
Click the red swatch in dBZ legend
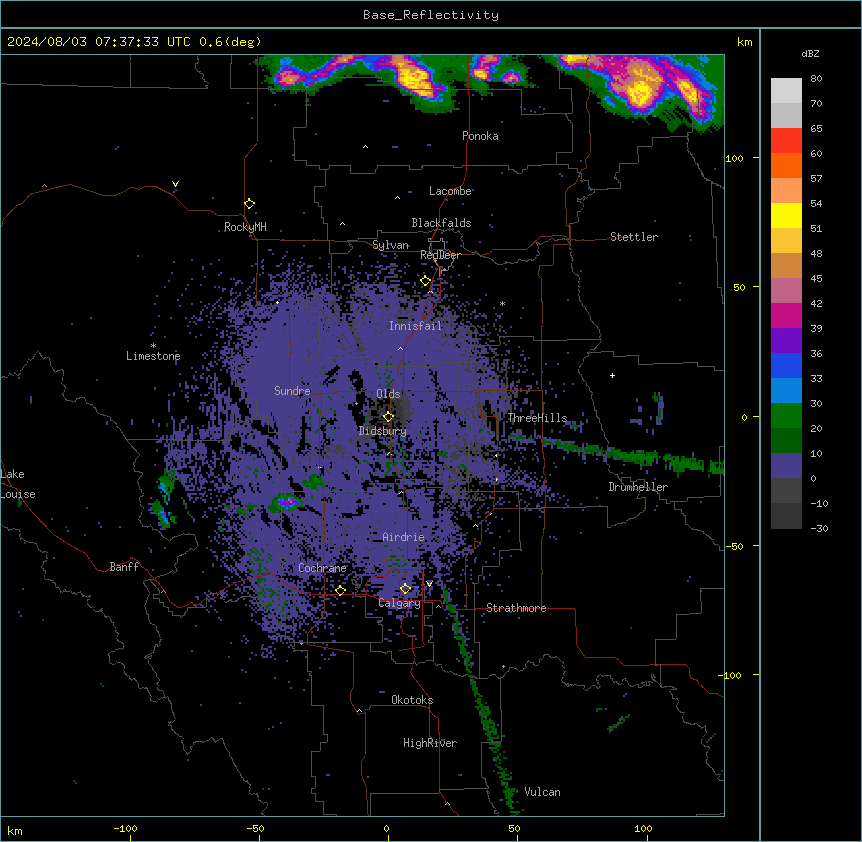[786, 141]
